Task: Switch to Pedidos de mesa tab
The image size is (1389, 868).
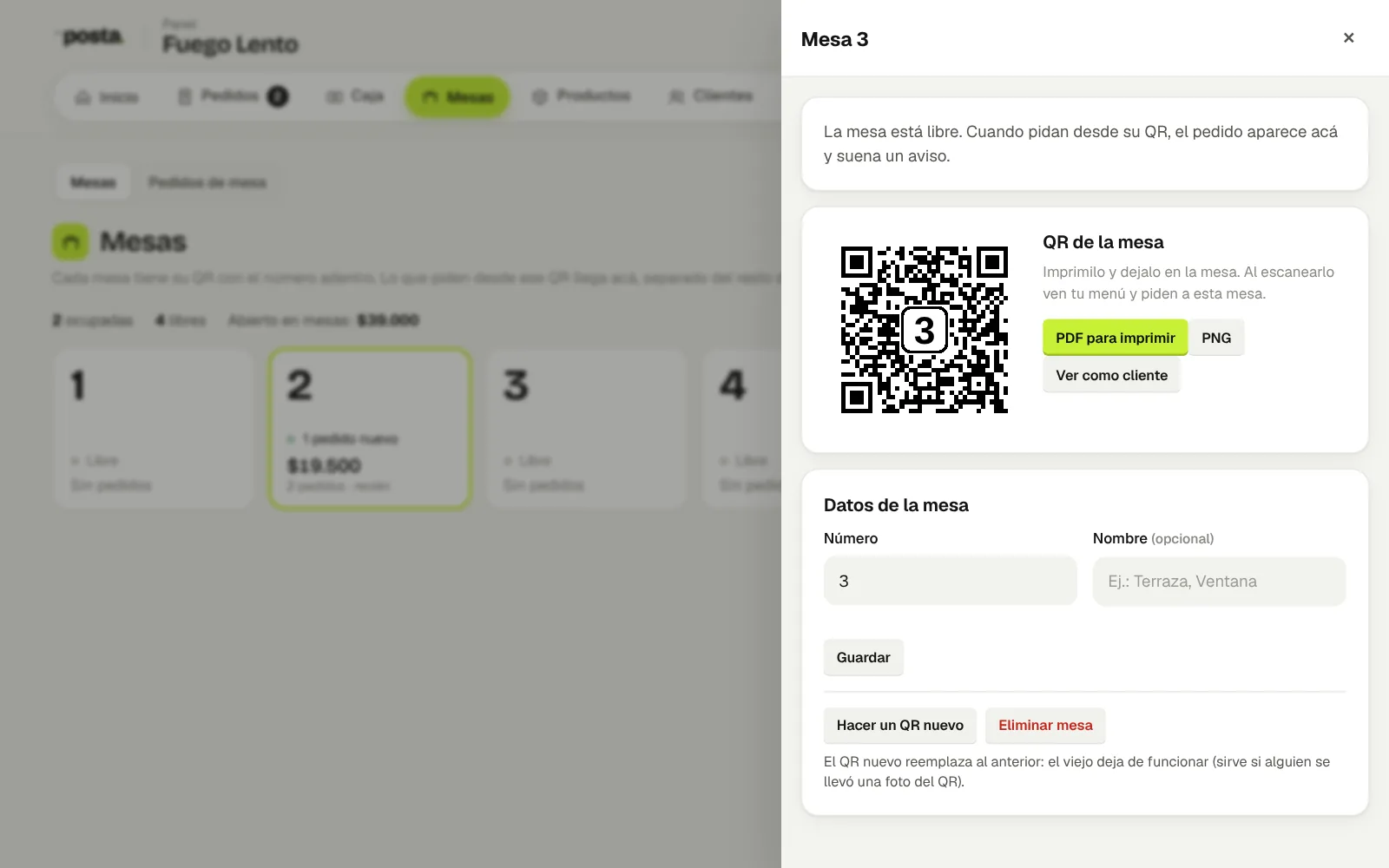Action: [207, 182]
